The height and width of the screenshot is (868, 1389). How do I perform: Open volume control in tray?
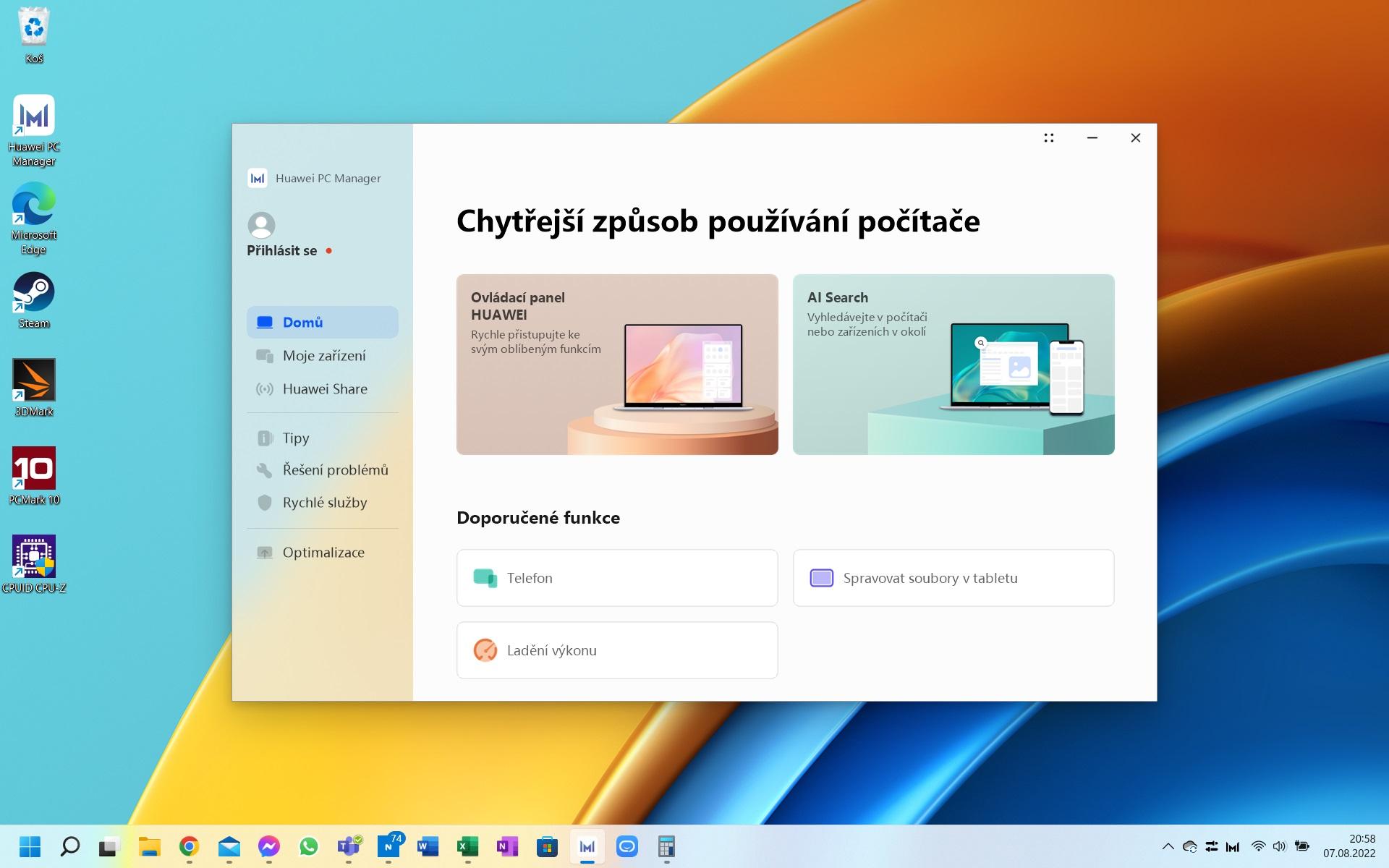click(1280, 846)
